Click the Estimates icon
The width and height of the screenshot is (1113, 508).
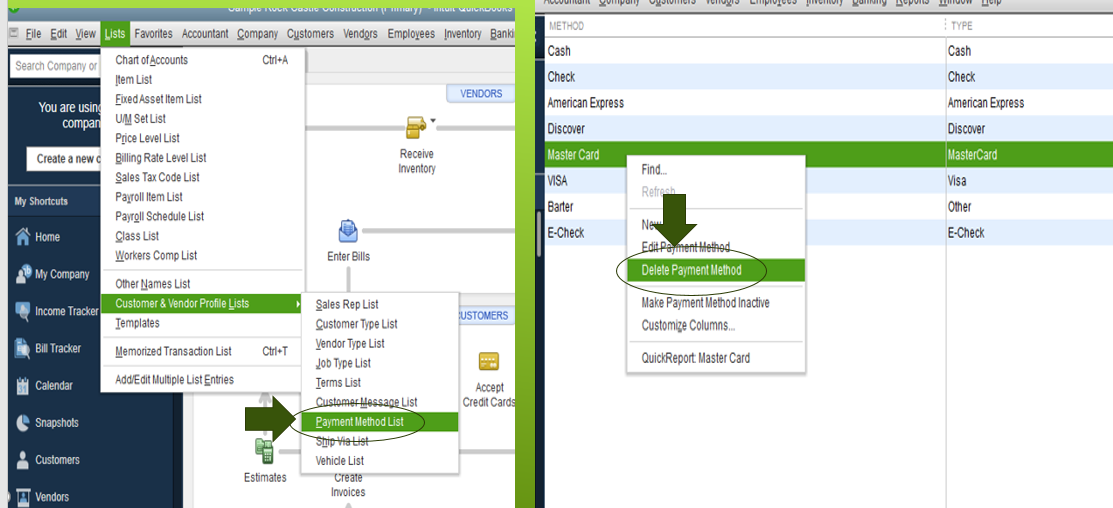(x=265, y=451)
